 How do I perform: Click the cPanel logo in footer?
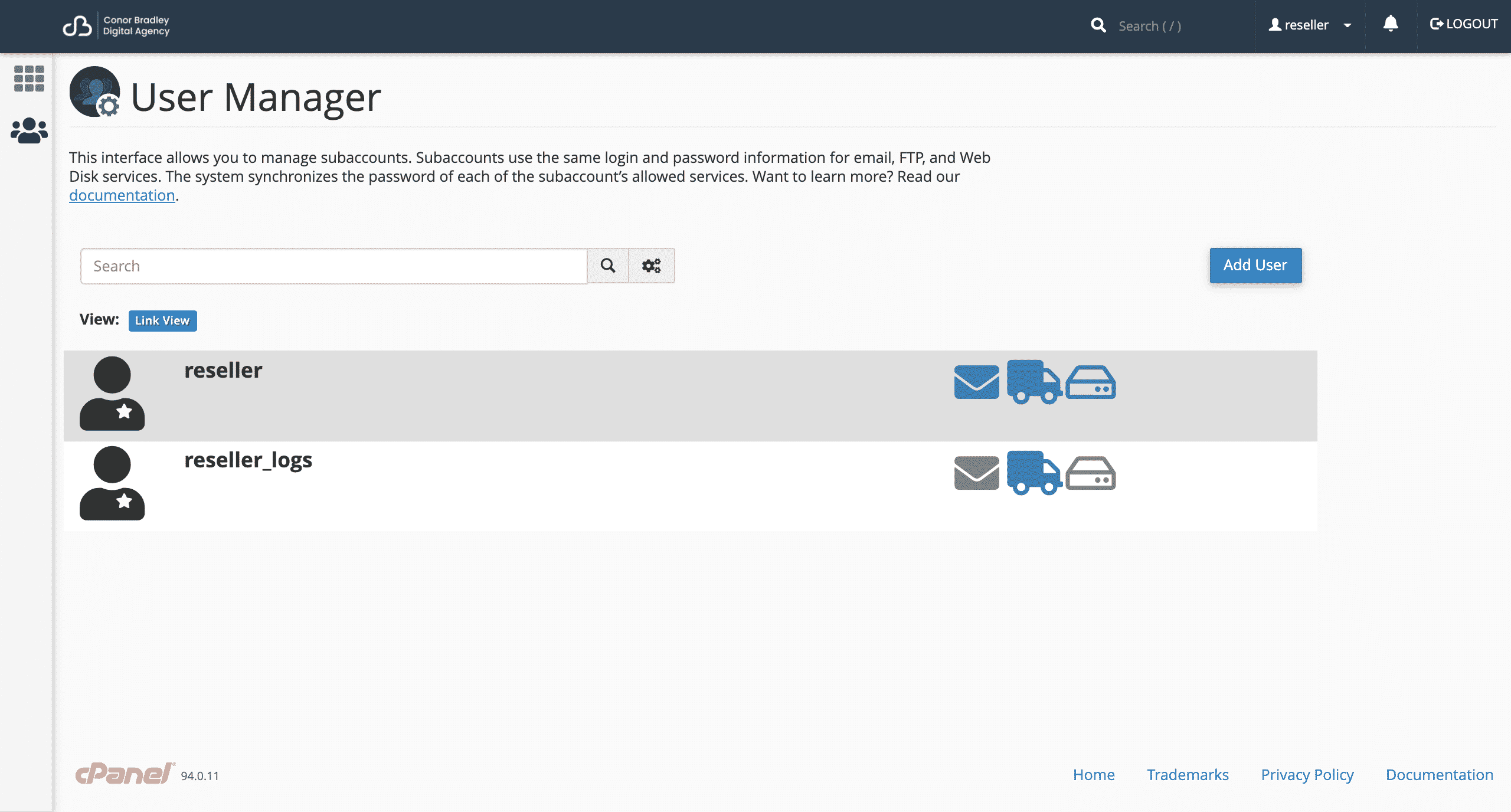pyautogui.click(x=125, y=774)
